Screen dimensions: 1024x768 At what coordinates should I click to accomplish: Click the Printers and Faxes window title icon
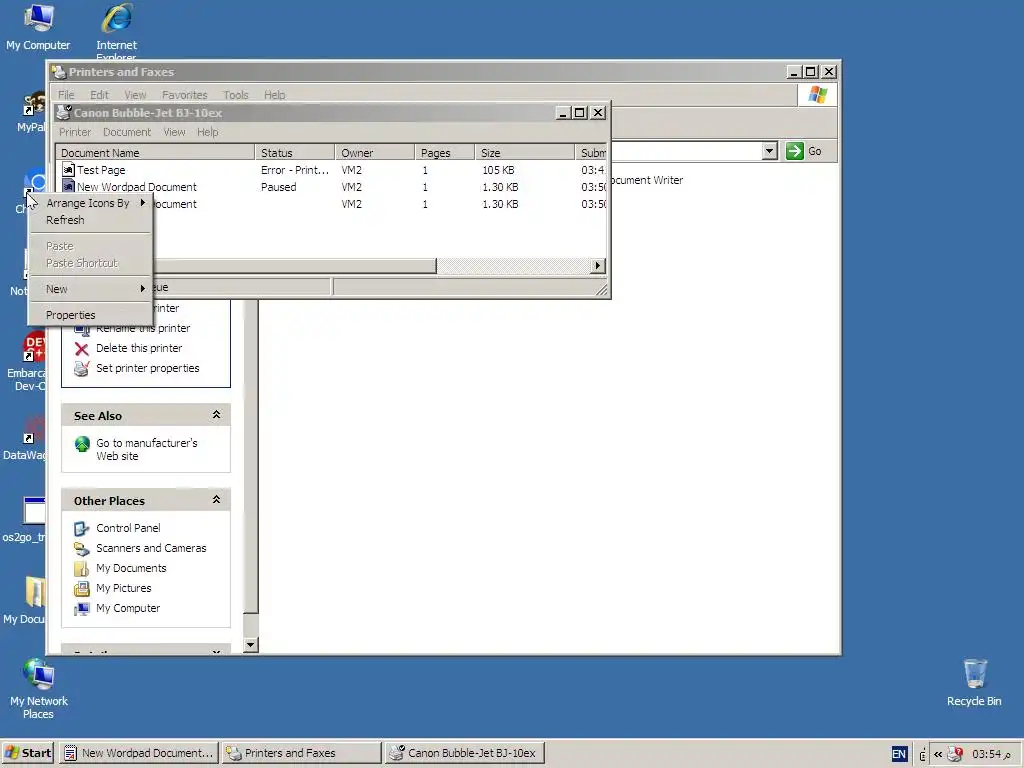[x=59, y=72]
